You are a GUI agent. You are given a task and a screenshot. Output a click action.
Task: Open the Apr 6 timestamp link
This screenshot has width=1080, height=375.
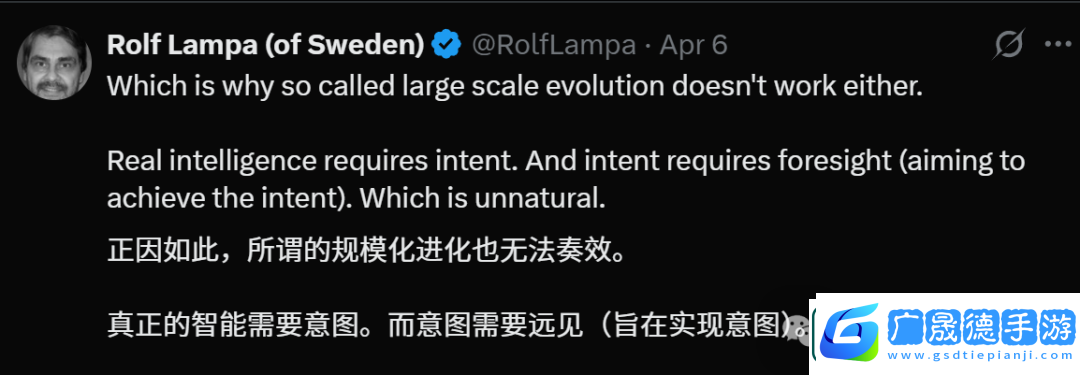click(x=694, y=45)
